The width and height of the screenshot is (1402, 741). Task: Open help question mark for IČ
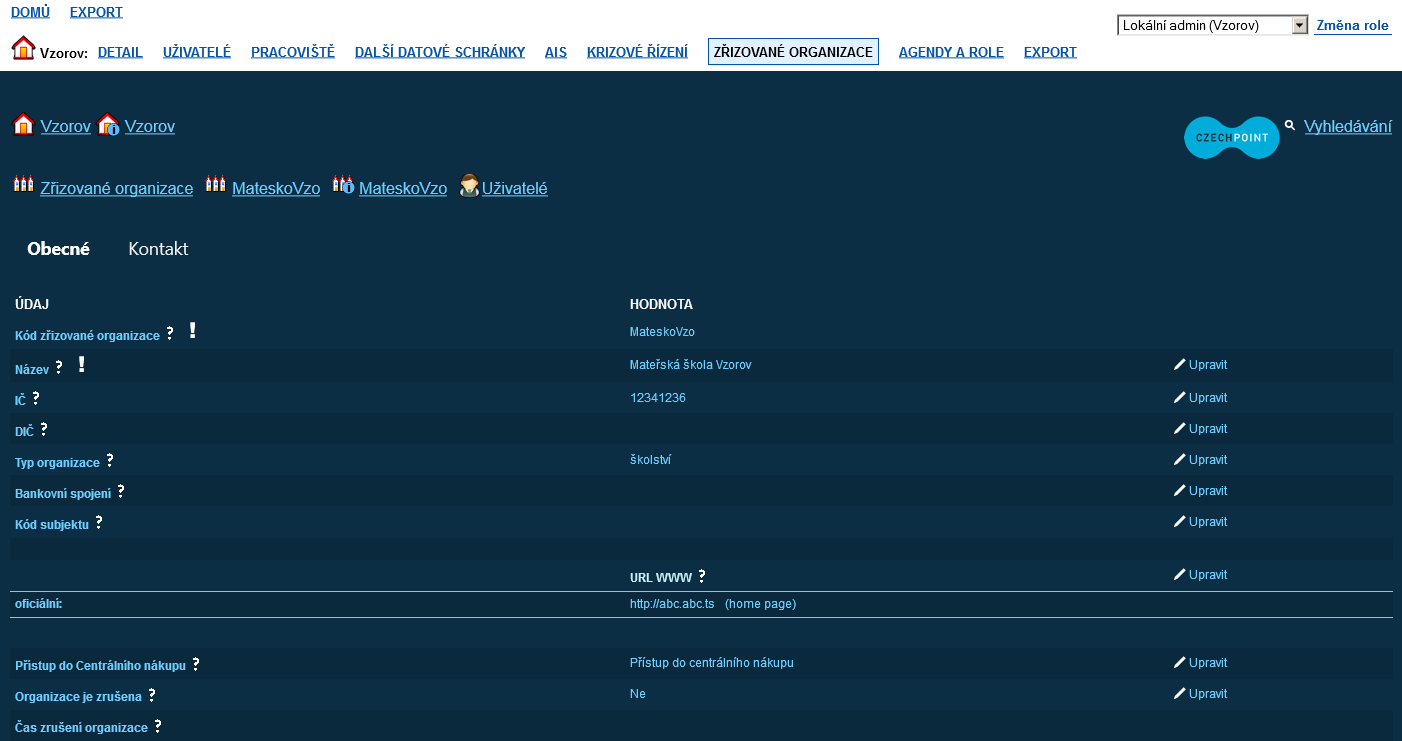coord(36,398)
